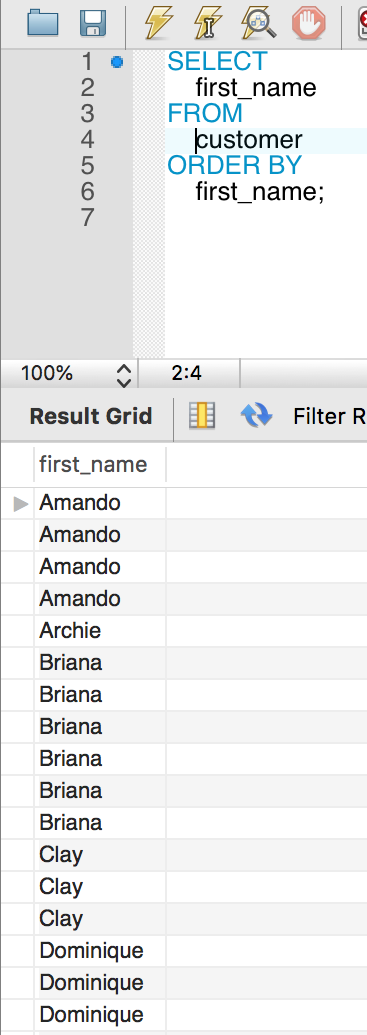Execute statement under cursor lightning icon
Image resolution: width=367 pixels, height=1035 pixels.
click(x=208, y=23)
